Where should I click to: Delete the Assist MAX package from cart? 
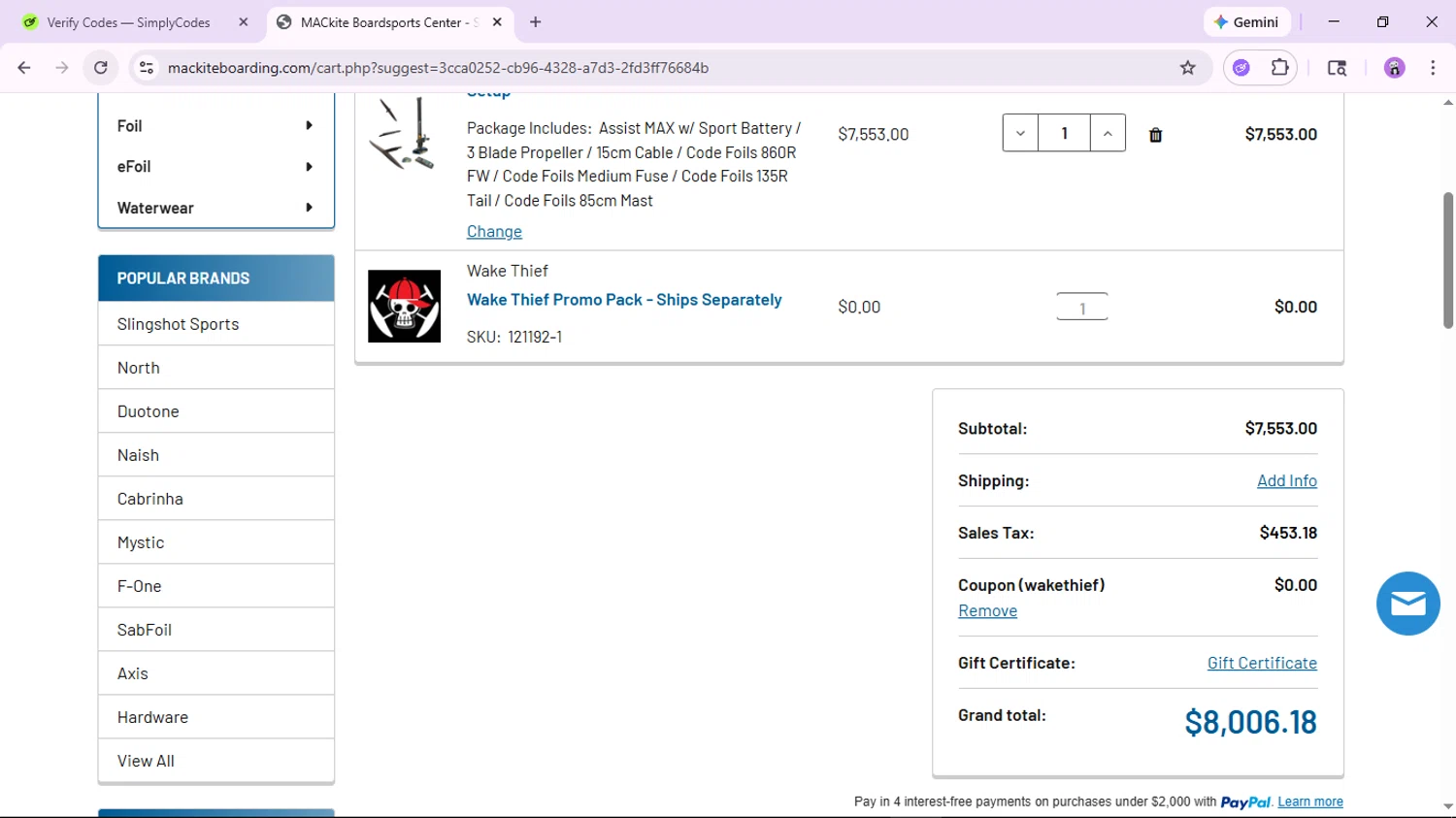[x=1155, y=135]
